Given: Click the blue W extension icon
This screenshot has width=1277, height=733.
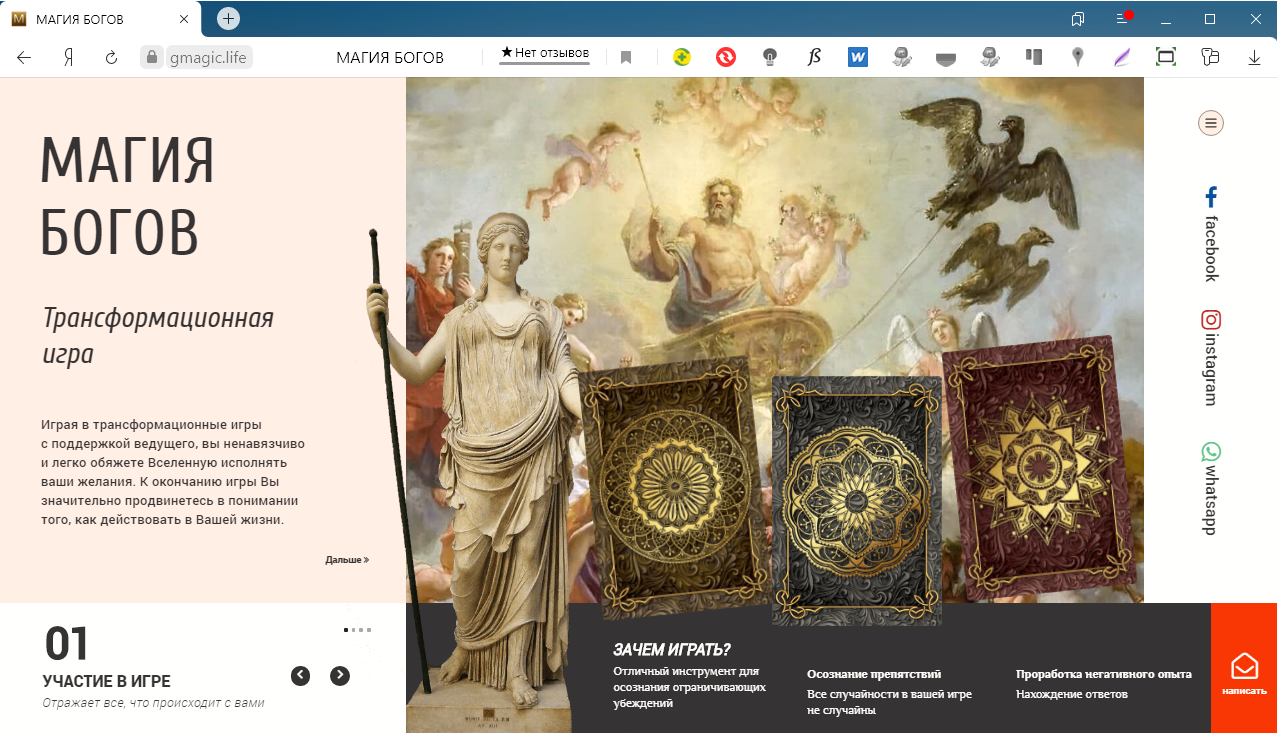Looking at the screenshot, I should (858, 57).
